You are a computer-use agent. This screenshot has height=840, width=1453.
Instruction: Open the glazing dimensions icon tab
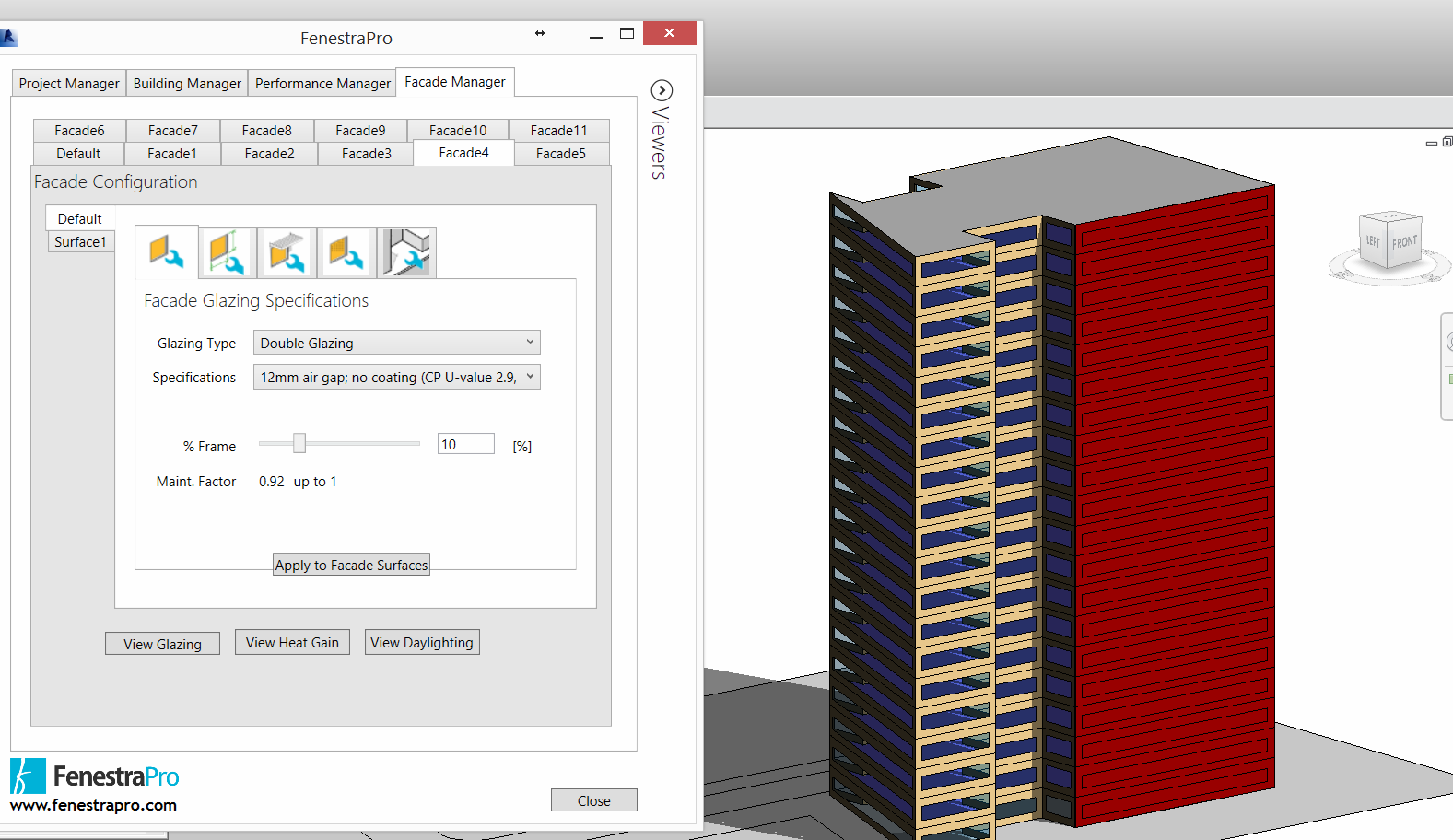click(227, 253)
